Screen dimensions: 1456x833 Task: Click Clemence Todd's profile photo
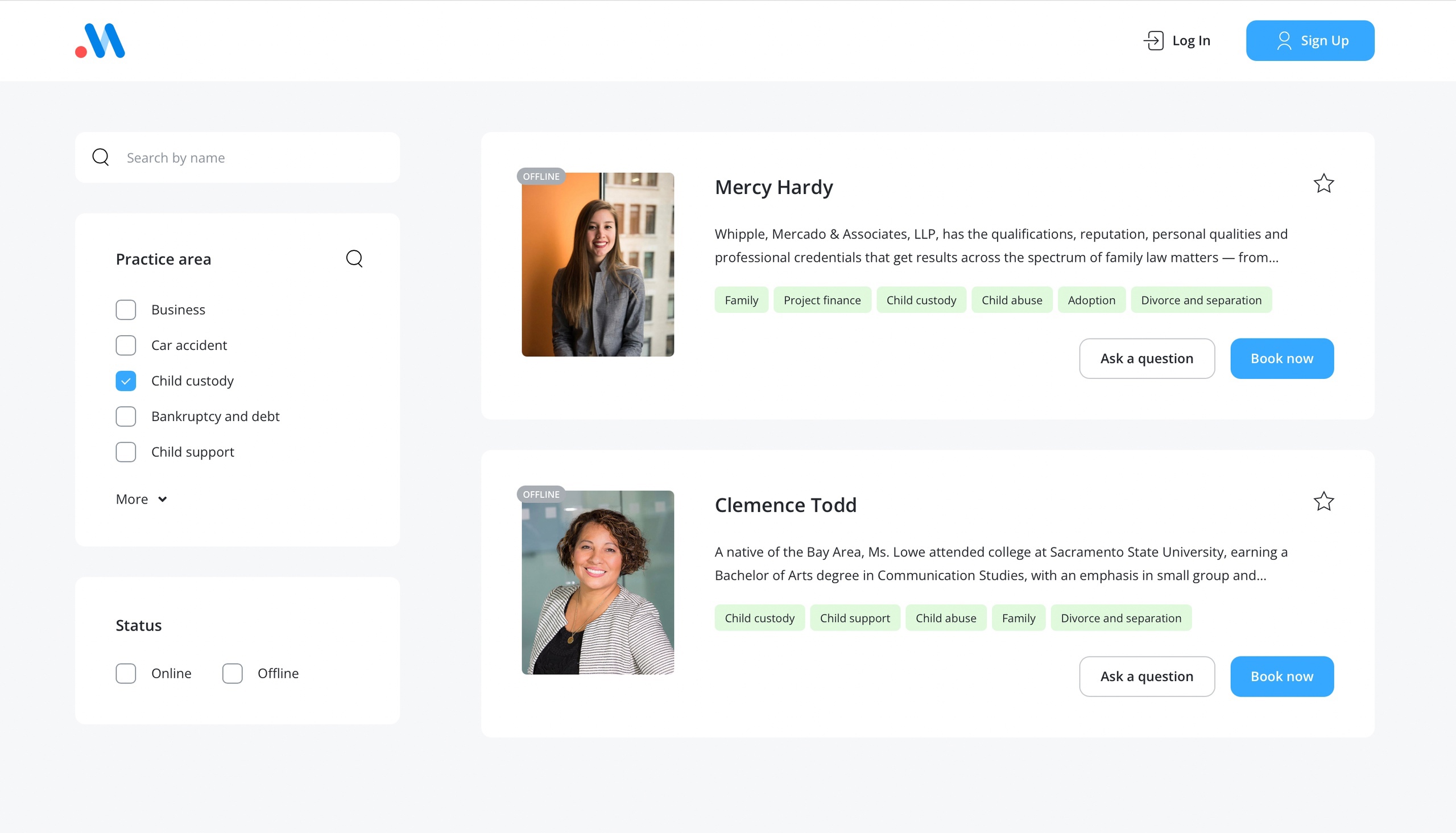coord(598,583)
